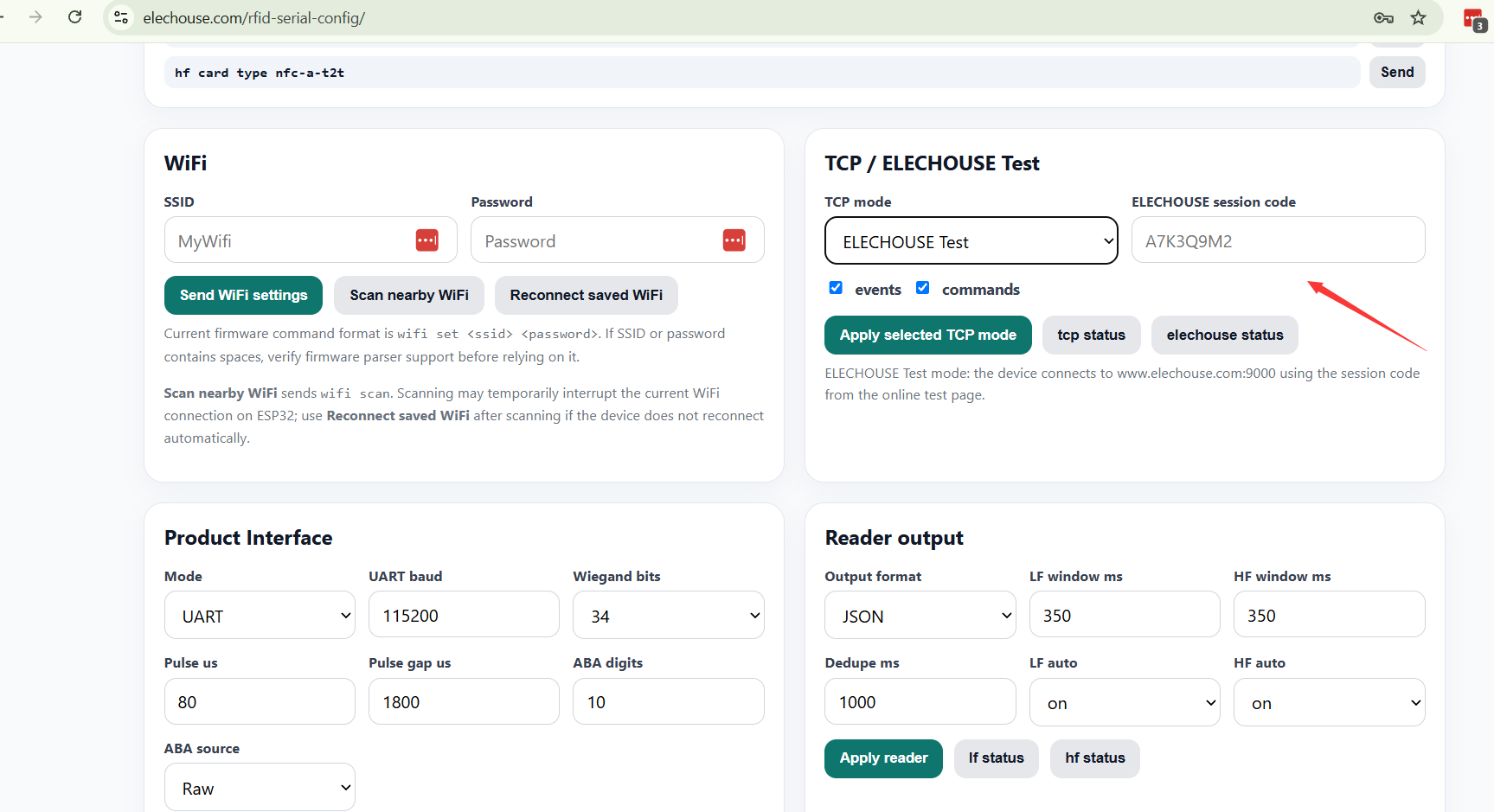
Task: Click the browser forward arrow
Action: tap(35, 17)
